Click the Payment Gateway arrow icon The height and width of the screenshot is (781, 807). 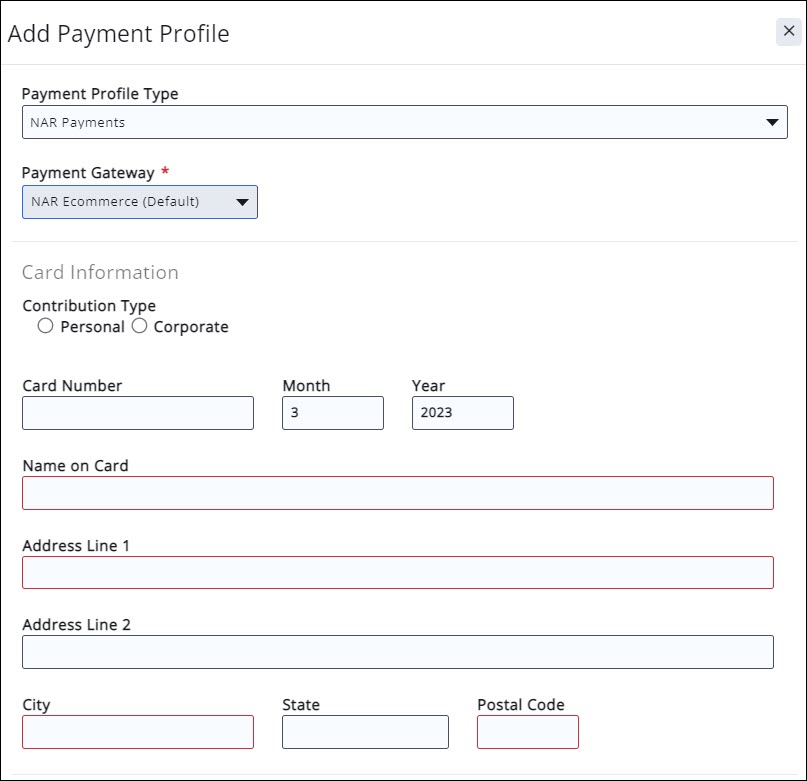click(x=241, y=202)
